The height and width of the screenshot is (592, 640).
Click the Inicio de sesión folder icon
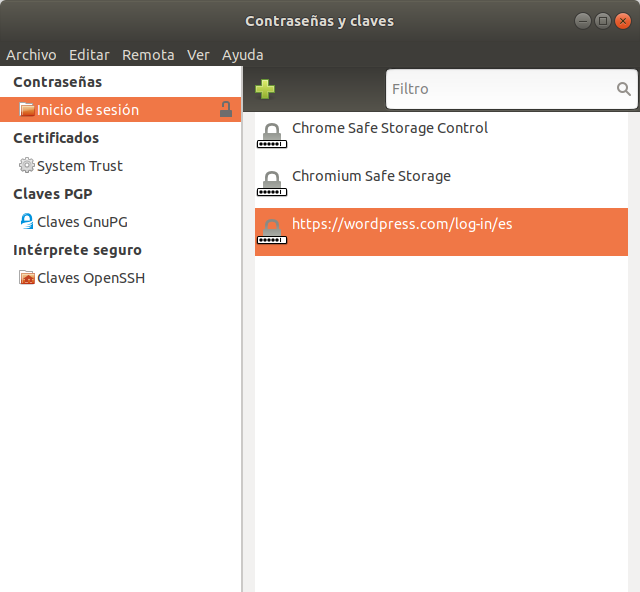point(27,110)
